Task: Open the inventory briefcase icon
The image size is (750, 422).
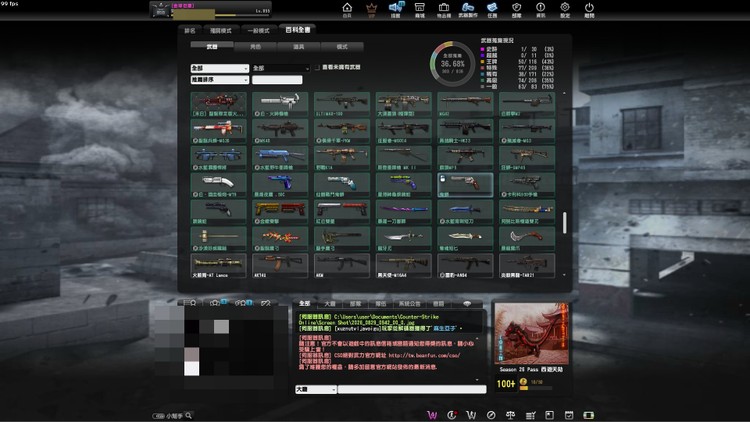Action: pyautogui.click(x=444, y=9)
